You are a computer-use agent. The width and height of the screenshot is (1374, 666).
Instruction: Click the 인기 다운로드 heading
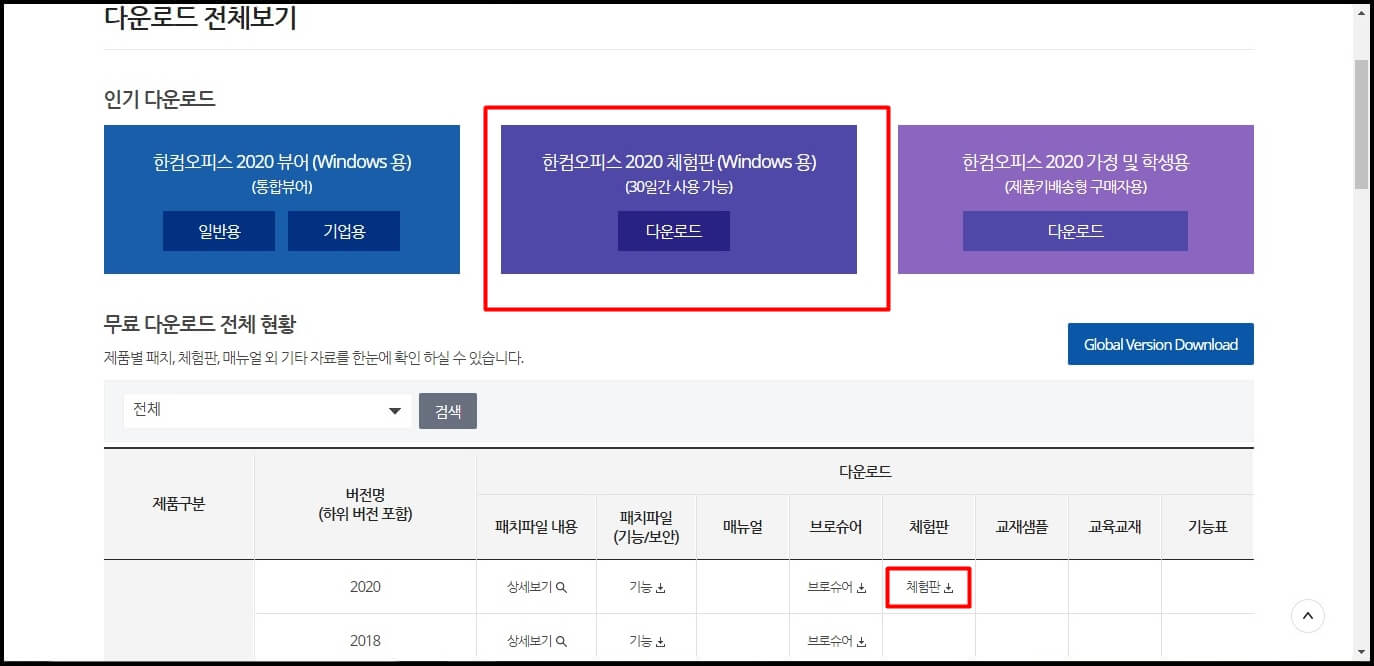click(x=160, y=99)
